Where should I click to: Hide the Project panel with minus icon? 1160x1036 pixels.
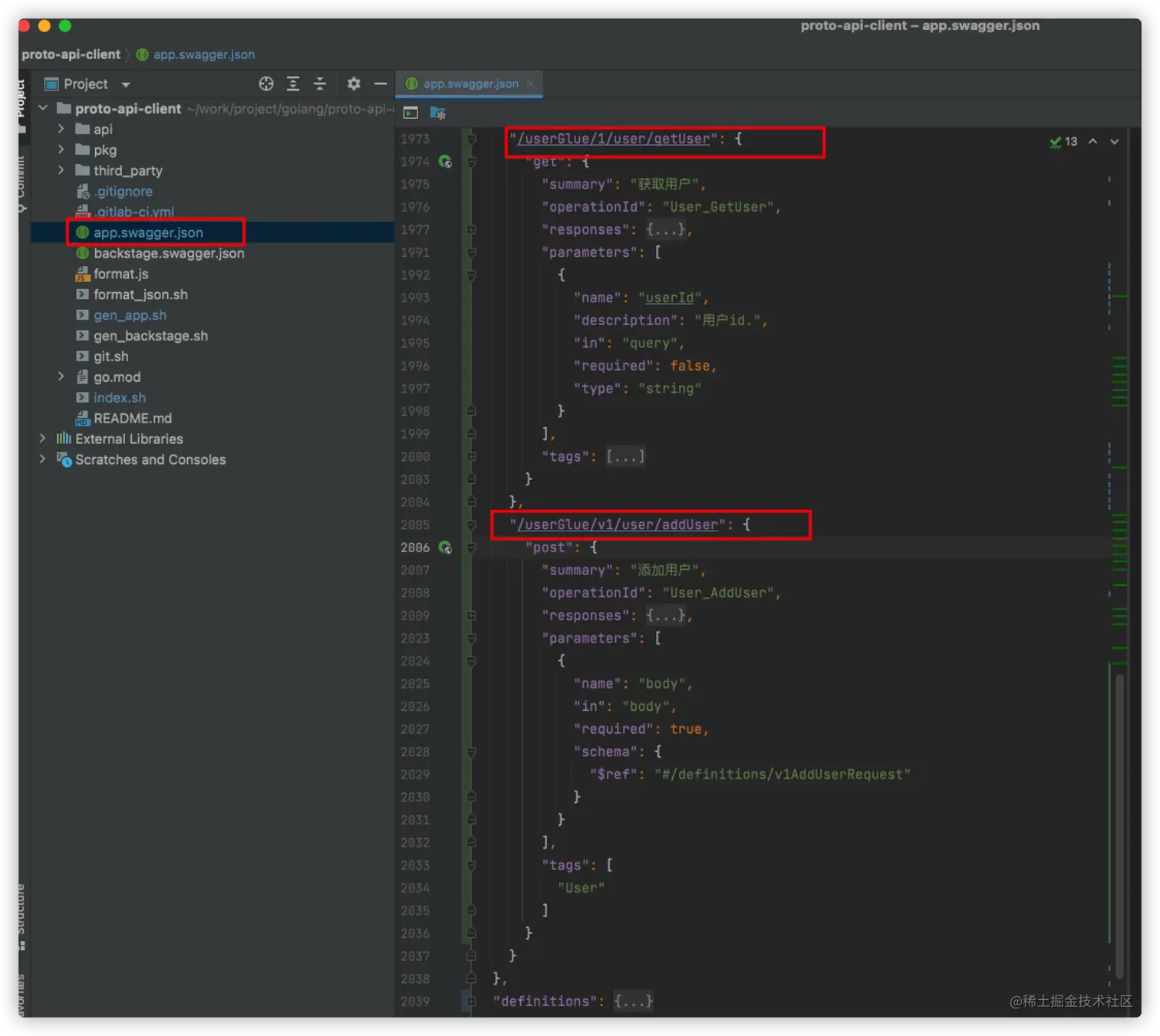(381, 84)
